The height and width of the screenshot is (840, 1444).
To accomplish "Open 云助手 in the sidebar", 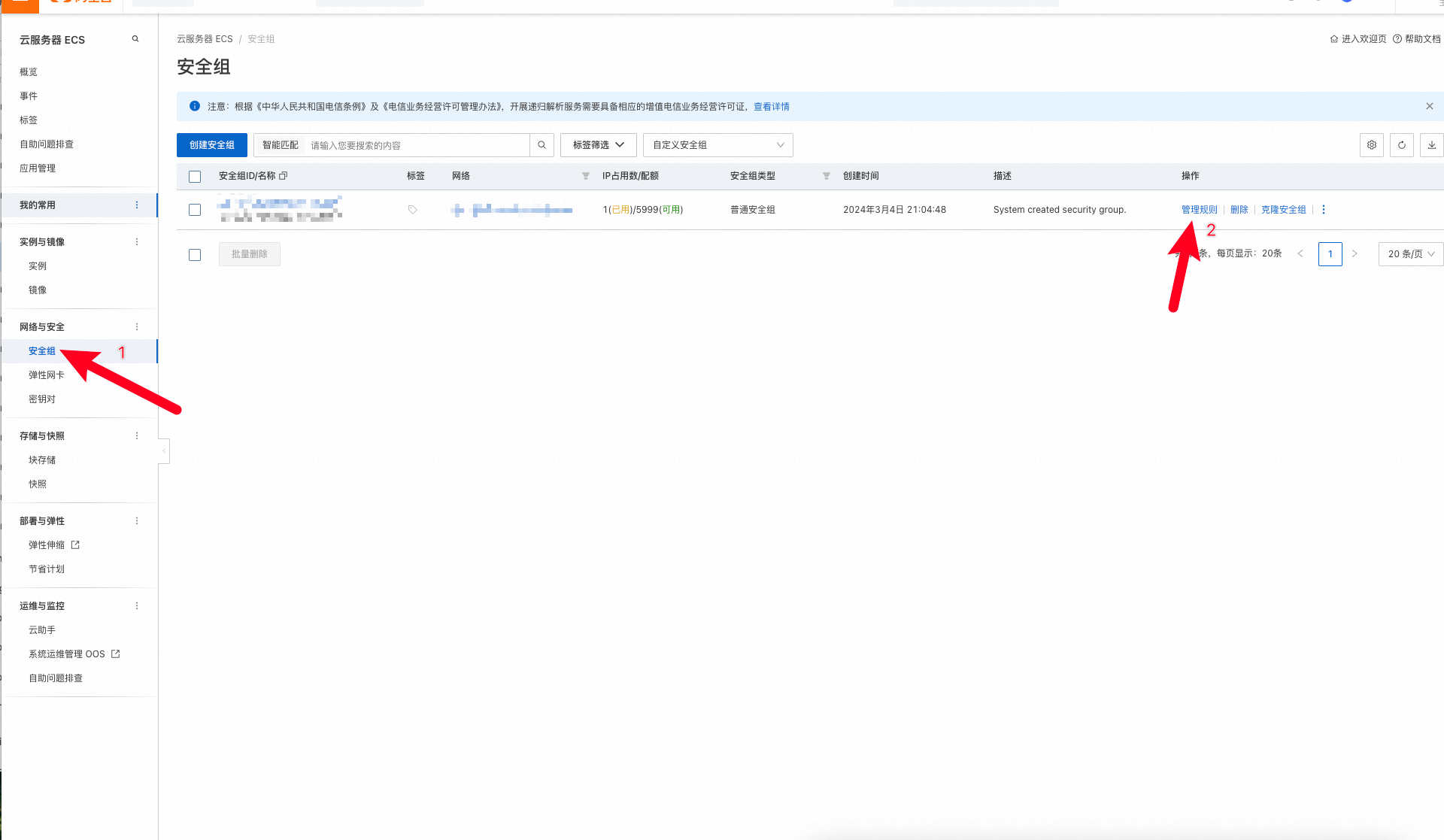I will [x=42, y=630].
